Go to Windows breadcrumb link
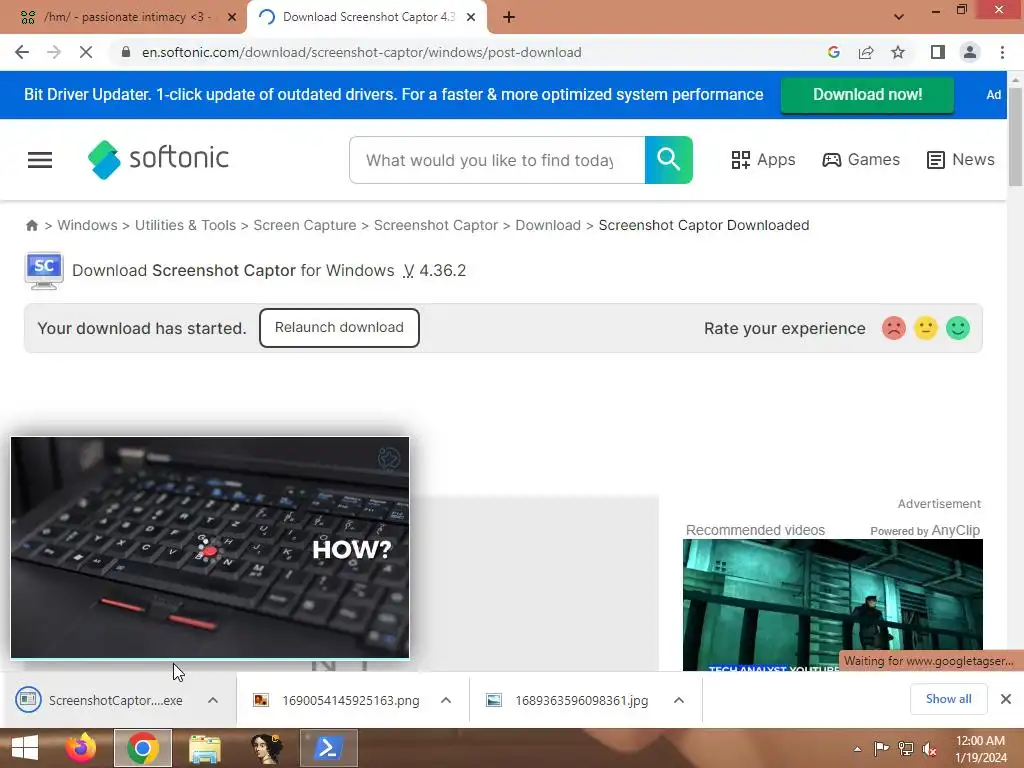The image size is (1024, 768). pos(88,225)
